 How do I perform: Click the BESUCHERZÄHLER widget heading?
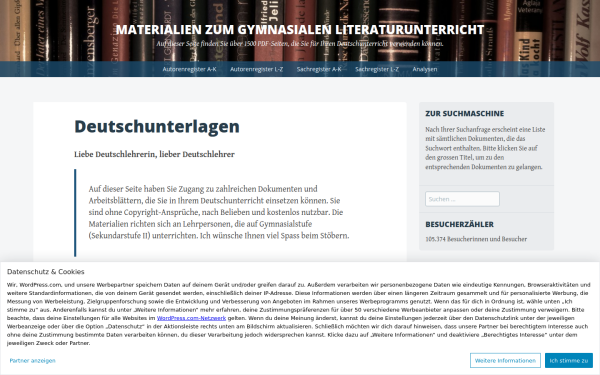click(x=460, y=224)
